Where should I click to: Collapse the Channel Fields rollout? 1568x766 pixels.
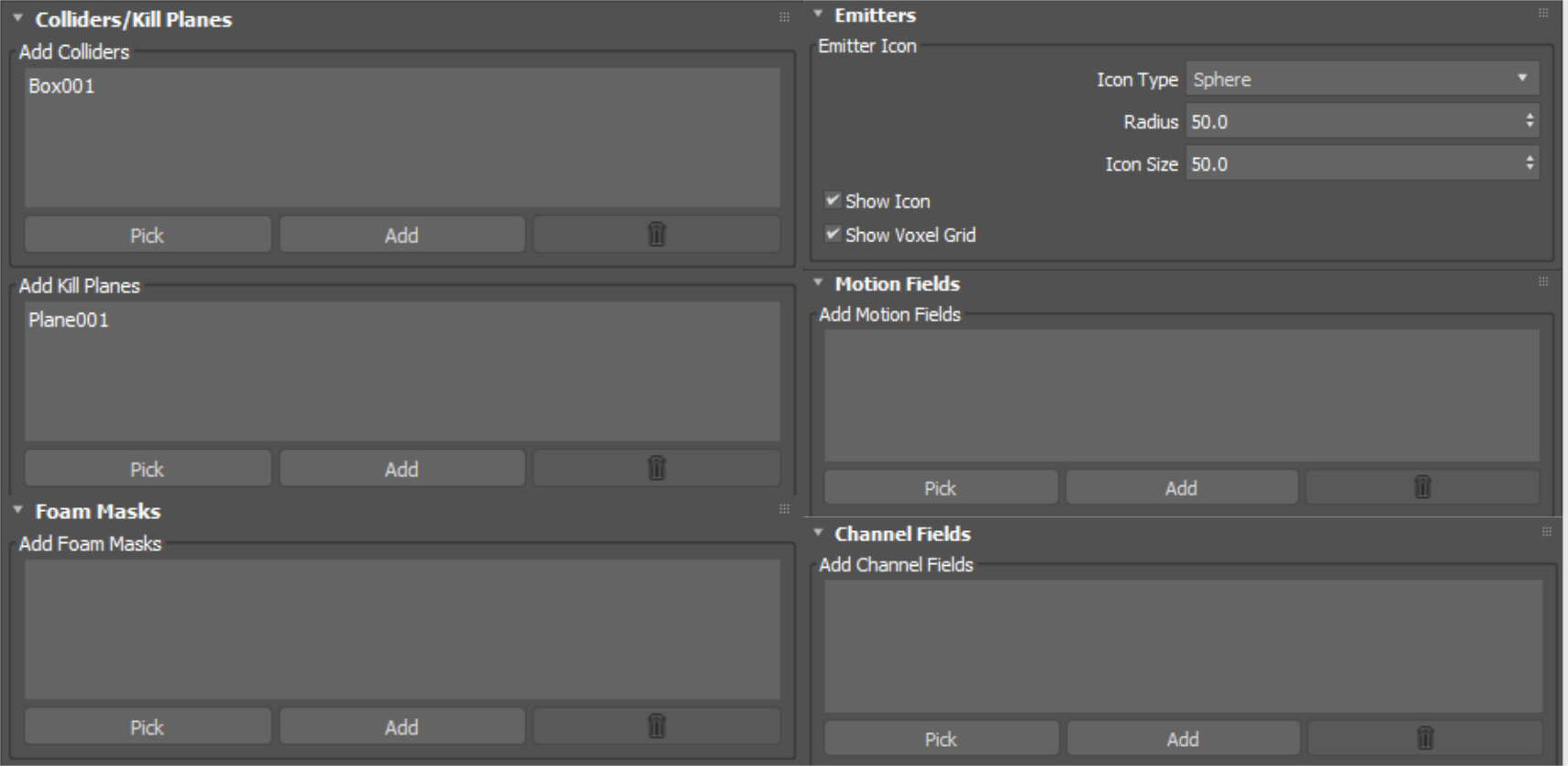pos(818,533)
